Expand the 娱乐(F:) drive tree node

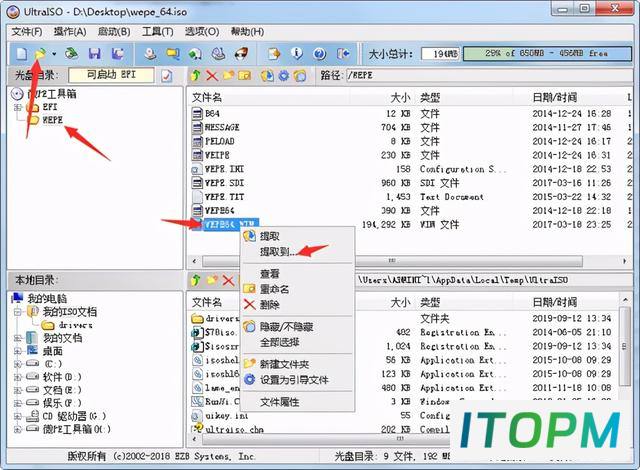[17, 403]
